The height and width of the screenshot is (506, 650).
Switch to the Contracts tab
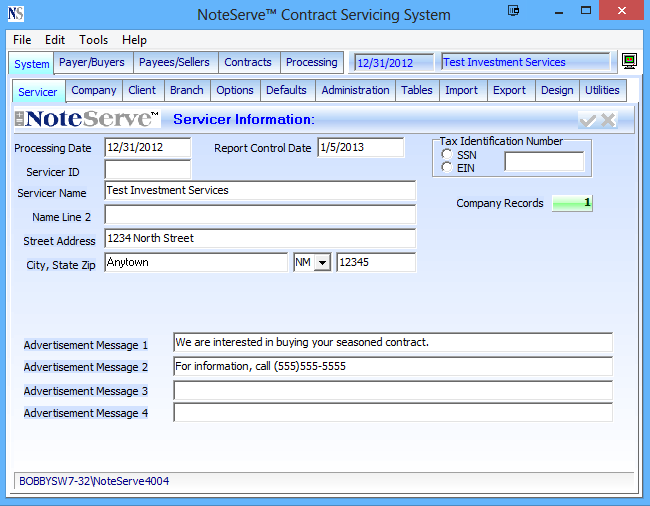[248, 62]
